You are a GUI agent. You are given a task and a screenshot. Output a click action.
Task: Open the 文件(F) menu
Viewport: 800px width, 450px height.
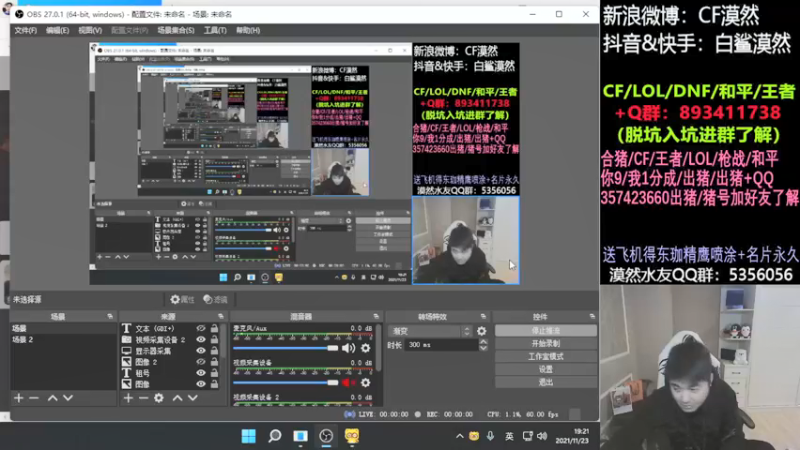click(26, 31)
